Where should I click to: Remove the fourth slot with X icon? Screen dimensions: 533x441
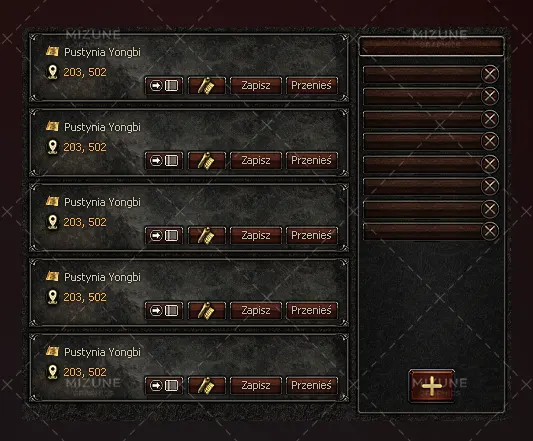point(490,141)
